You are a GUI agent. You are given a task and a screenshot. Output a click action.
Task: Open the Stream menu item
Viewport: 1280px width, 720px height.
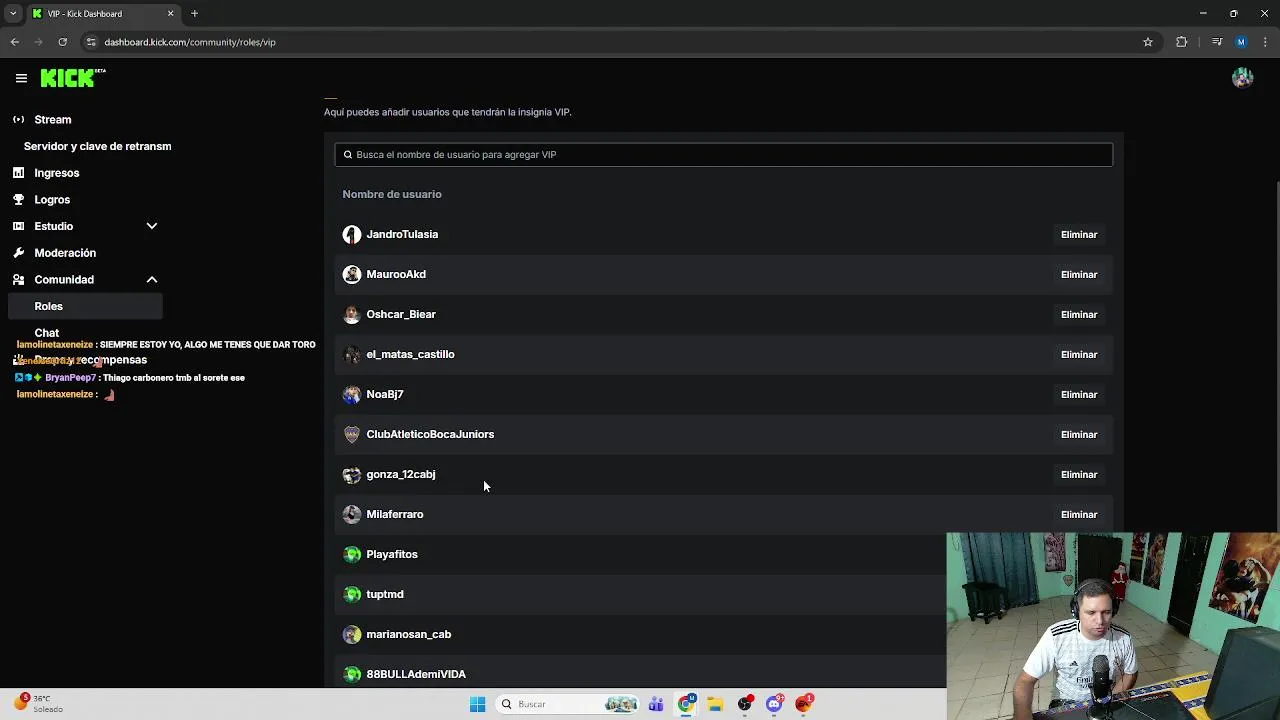coord(53,120)
